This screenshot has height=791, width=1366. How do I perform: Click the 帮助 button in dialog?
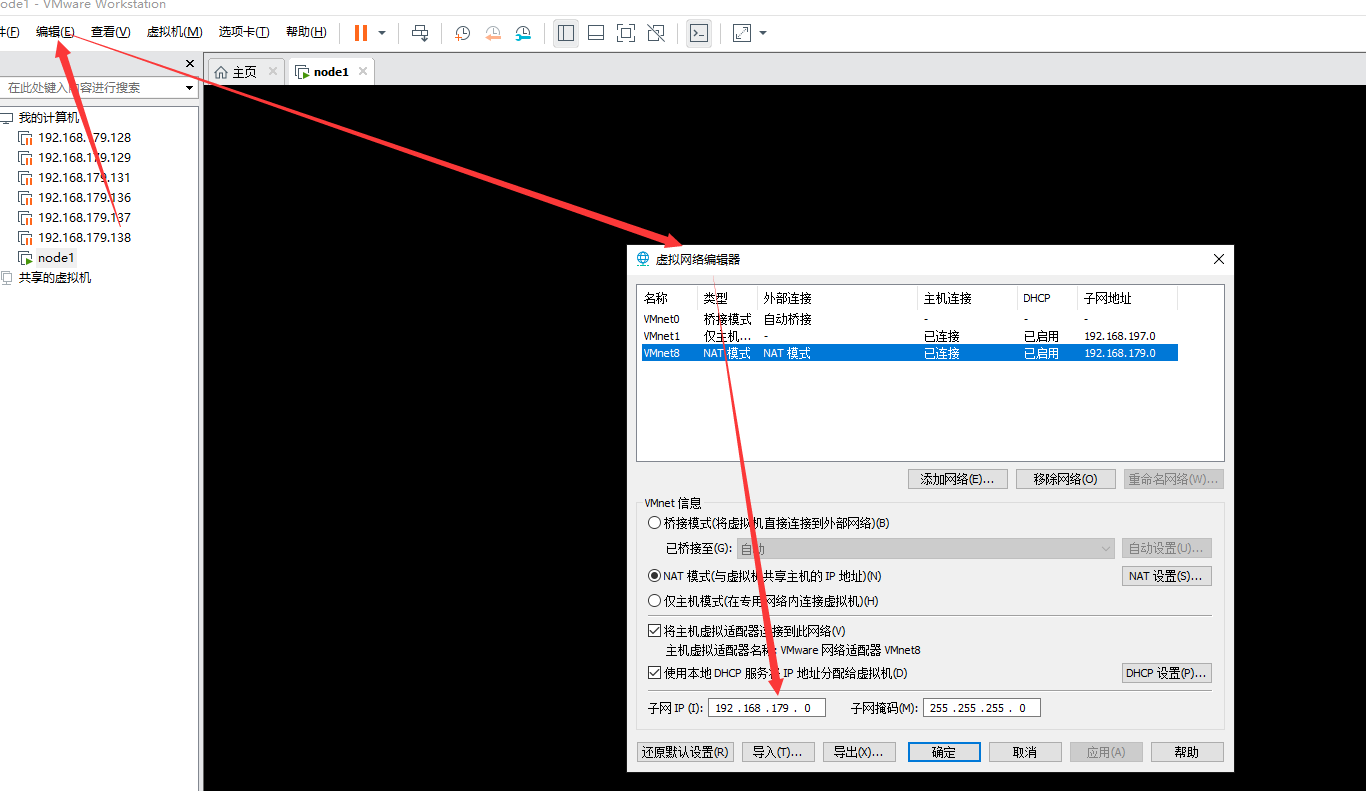click(x=1187, y=752)
